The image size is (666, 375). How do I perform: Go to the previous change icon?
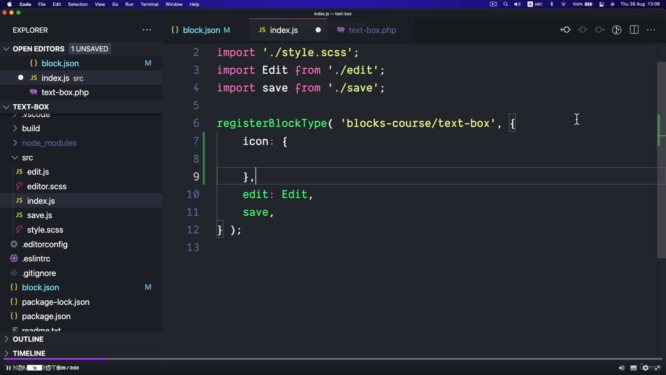(x=565, y=30)
